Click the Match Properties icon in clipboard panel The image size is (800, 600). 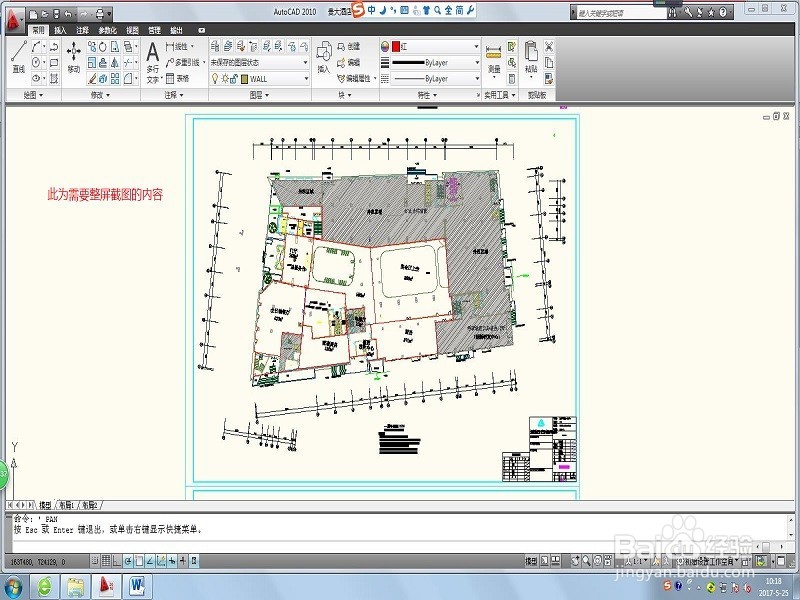tap(549, 79)
